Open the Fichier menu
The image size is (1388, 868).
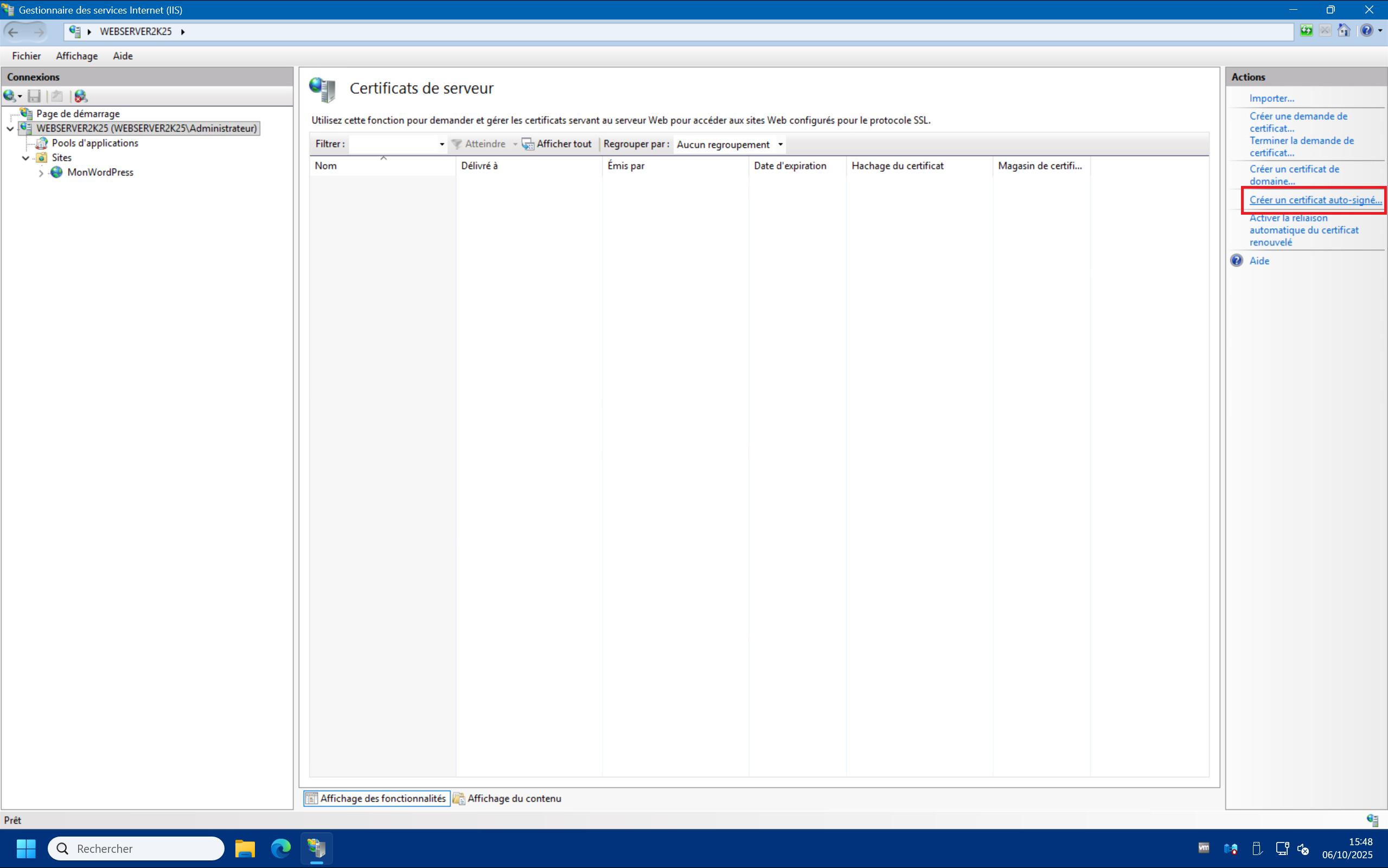27,56
